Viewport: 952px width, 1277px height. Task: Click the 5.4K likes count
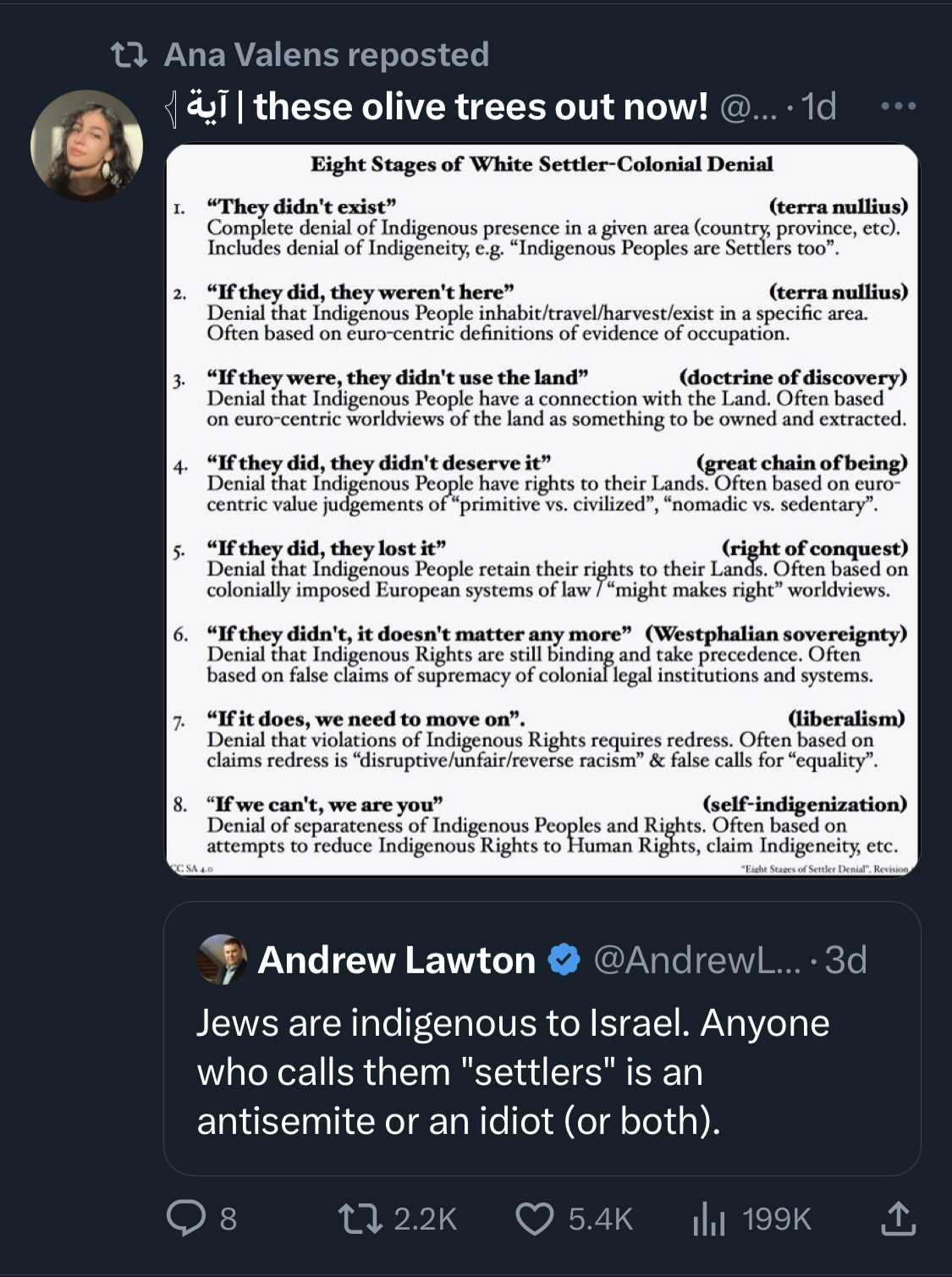[600, 1219]
